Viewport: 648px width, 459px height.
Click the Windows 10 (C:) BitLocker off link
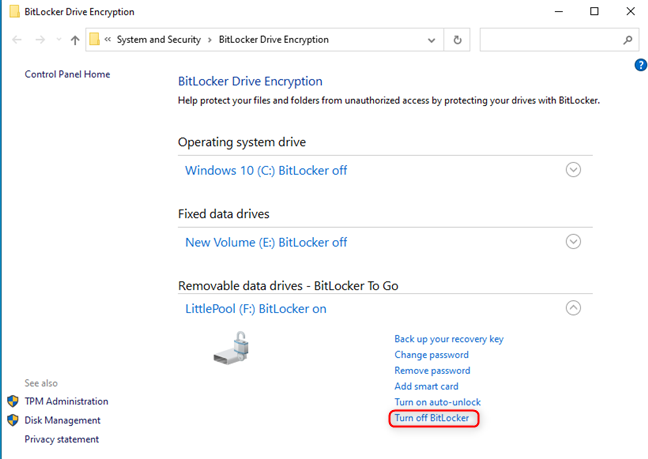click(266, 170)
